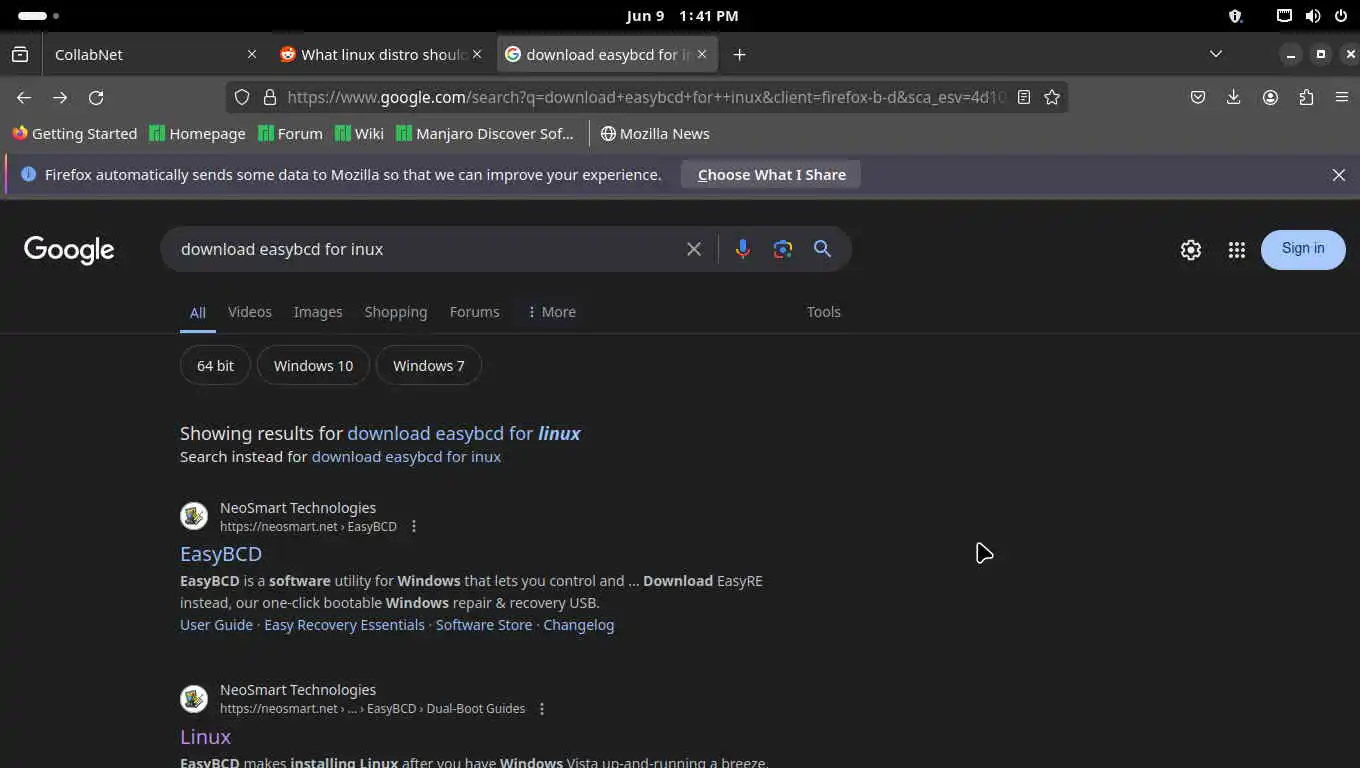This screenshot has height=768, width=1360.
Task: Open the EasyBCD result title
Action: click(221, 554)
